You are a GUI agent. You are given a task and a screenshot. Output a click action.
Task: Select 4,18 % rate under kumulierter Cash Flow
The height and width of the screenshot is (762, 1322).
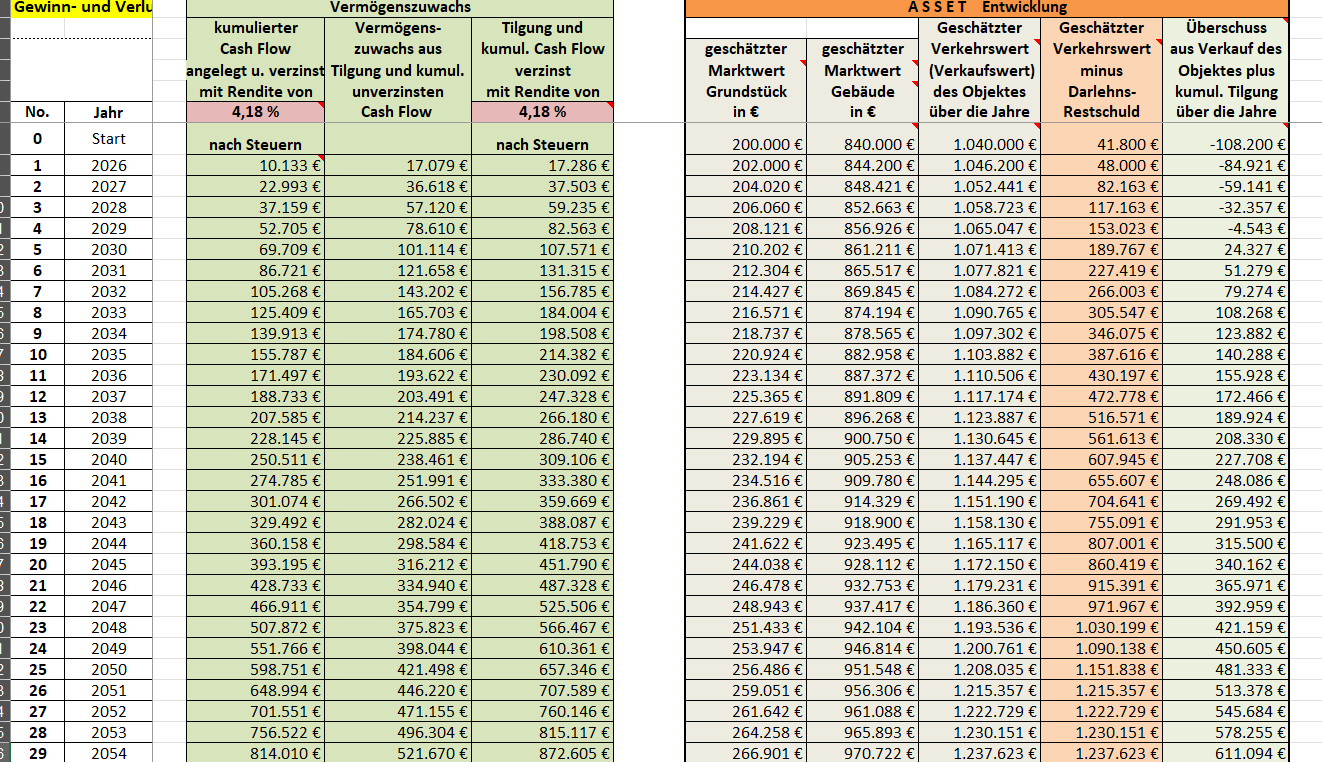[255, 112]
